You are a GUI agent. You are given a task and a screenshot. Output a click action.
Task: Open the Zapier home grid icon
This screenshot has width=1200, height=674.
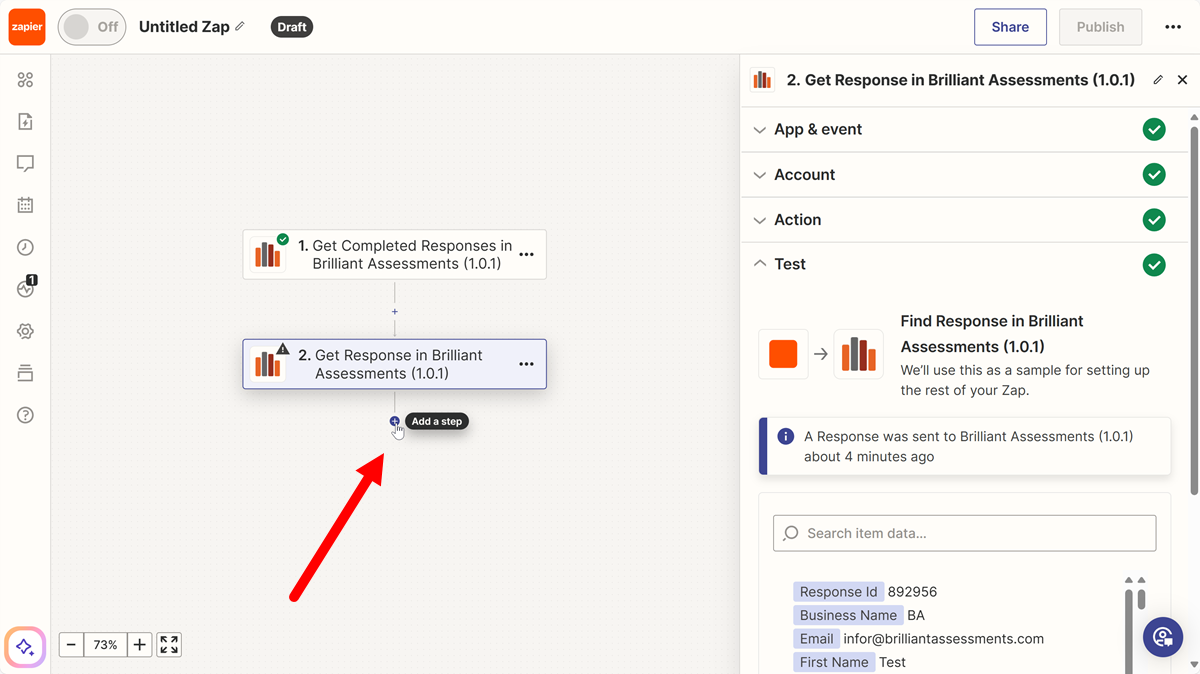(26, 79)
